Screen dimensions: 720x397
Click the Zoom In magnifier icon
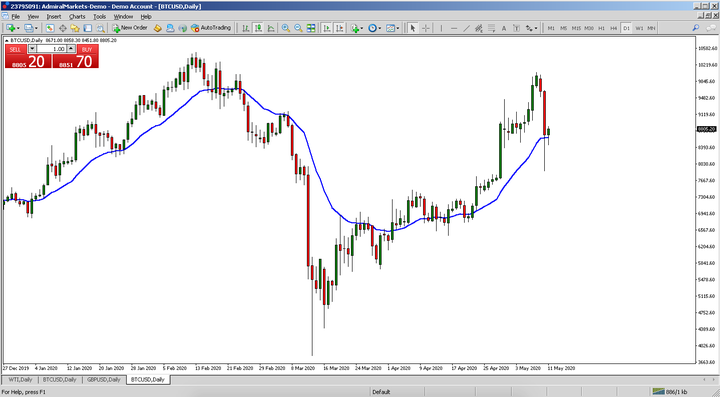pos(286,28)
